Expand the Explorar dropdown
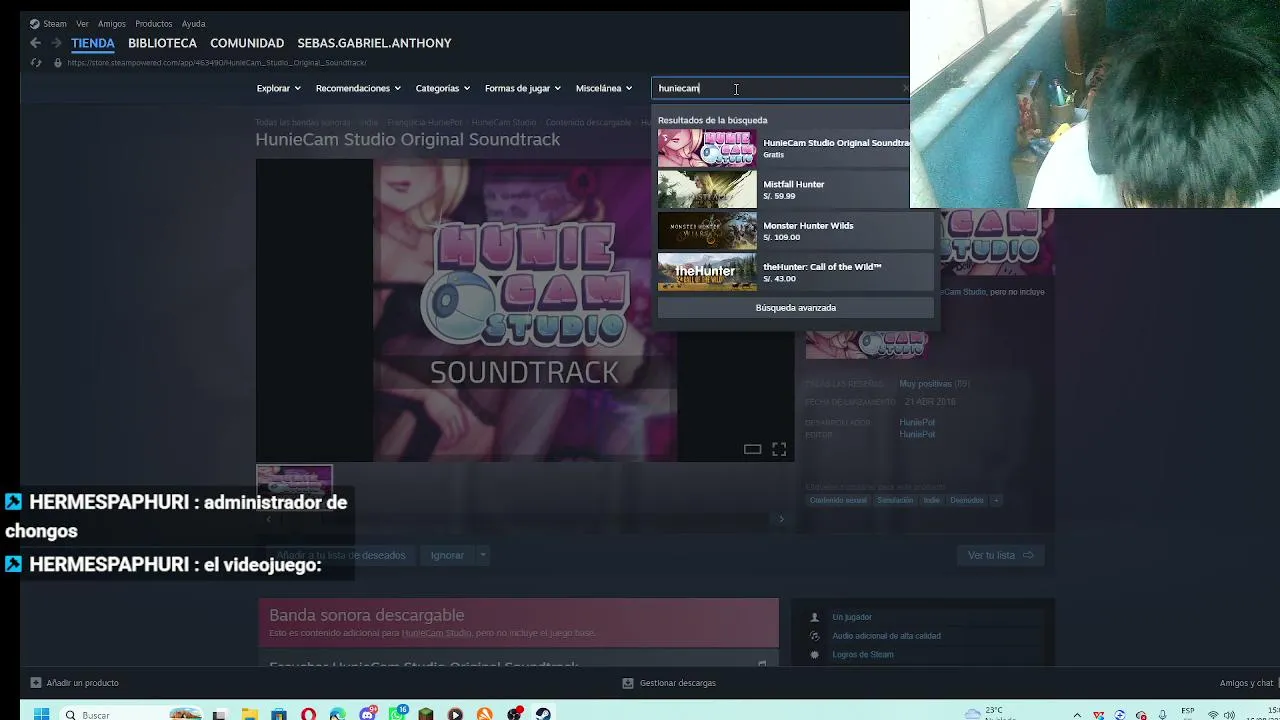 [278, 88]
